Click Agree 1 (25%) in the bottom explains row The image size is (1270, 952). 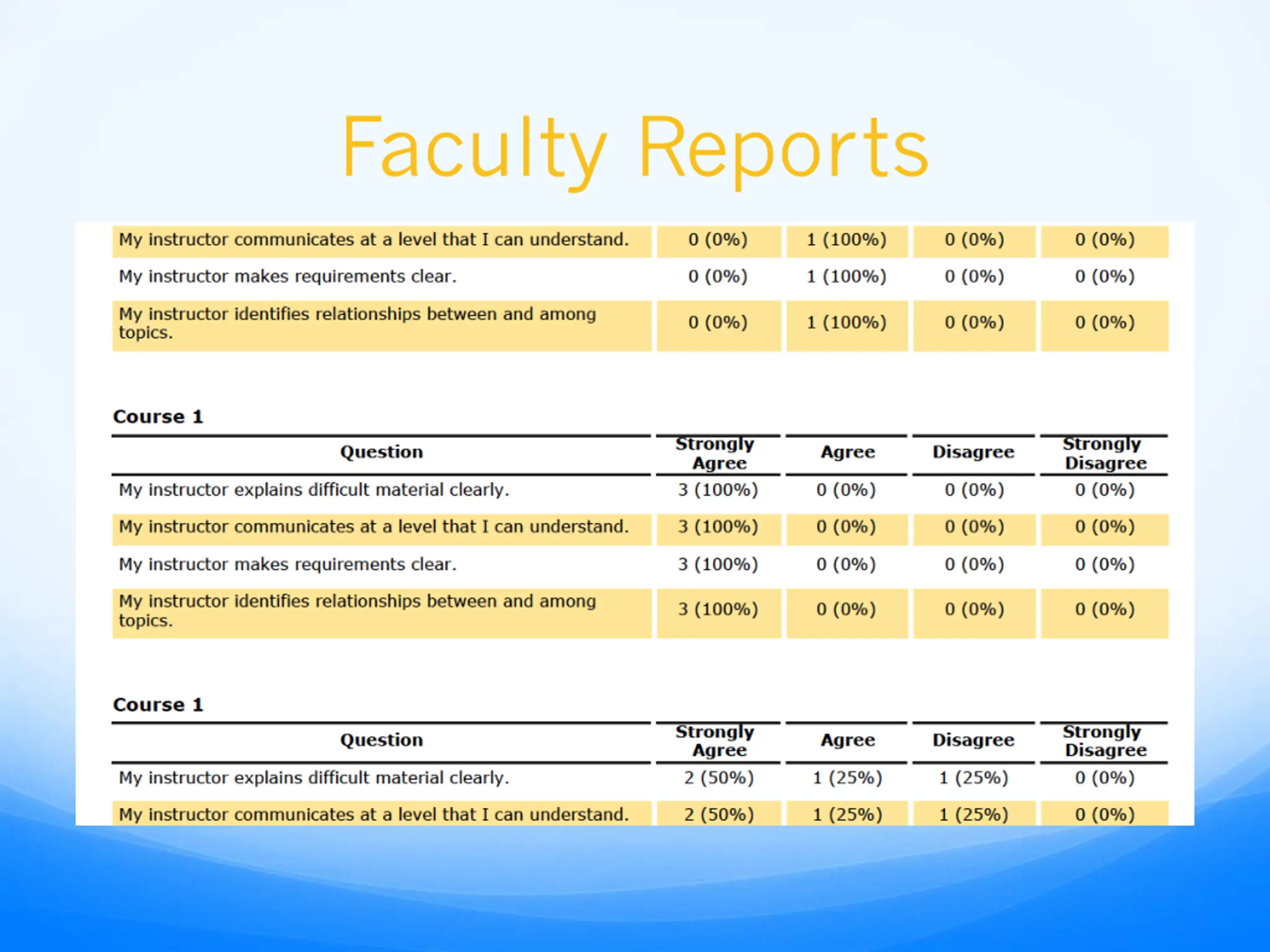(x=847, y=778)
